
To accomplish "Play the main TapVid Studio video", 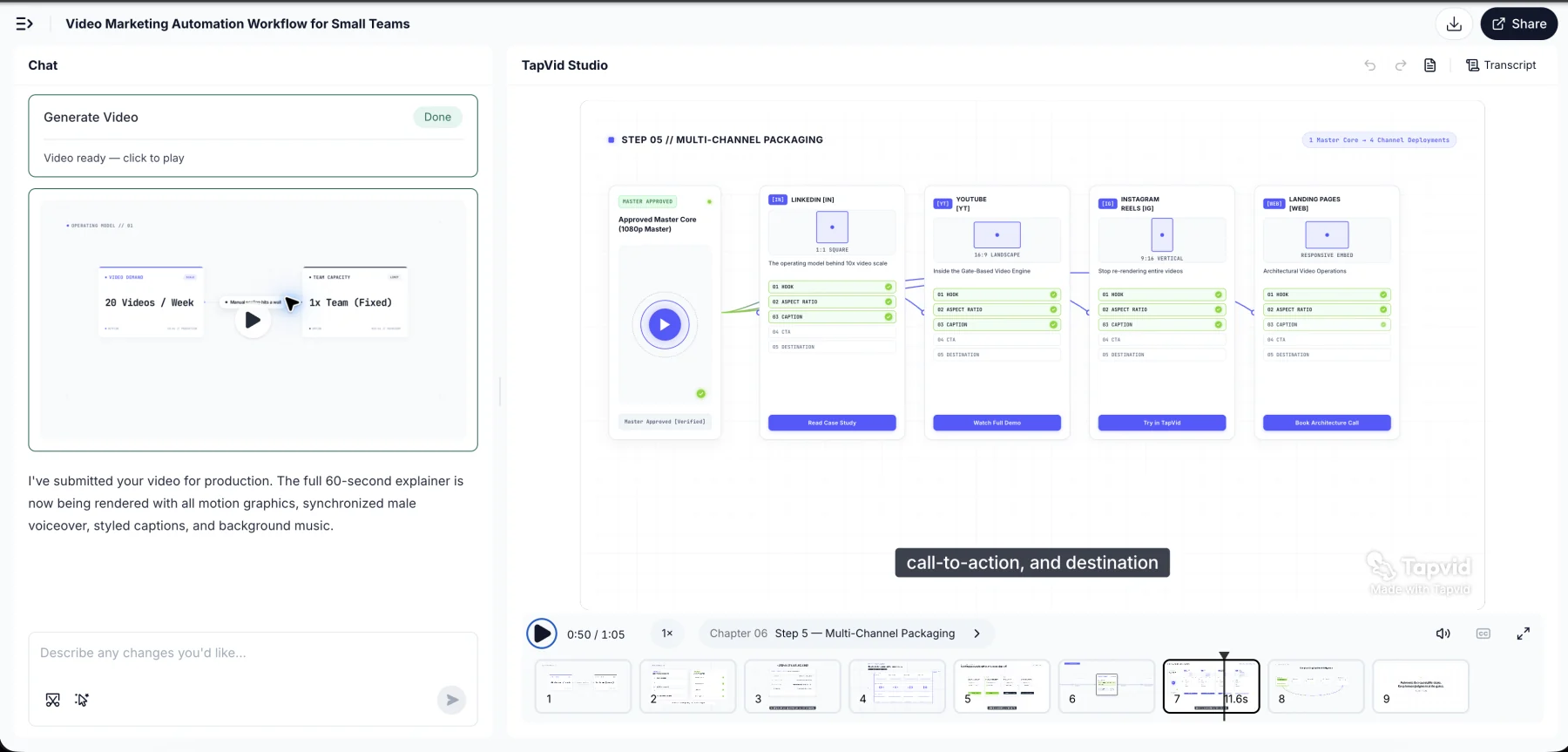I will [542, 633].
